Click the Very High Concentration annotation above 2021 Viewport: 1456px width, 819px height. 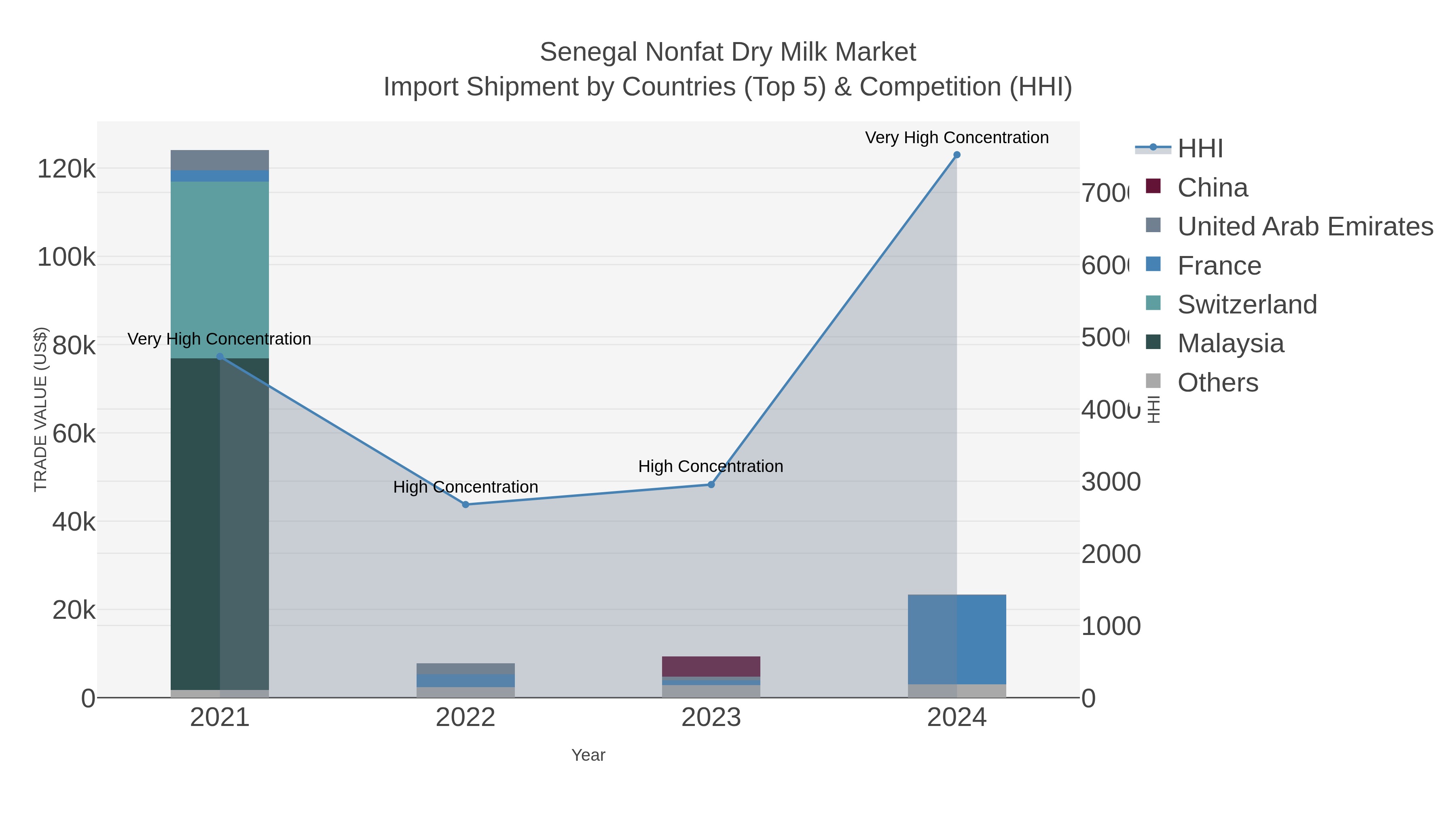(219, 339)
